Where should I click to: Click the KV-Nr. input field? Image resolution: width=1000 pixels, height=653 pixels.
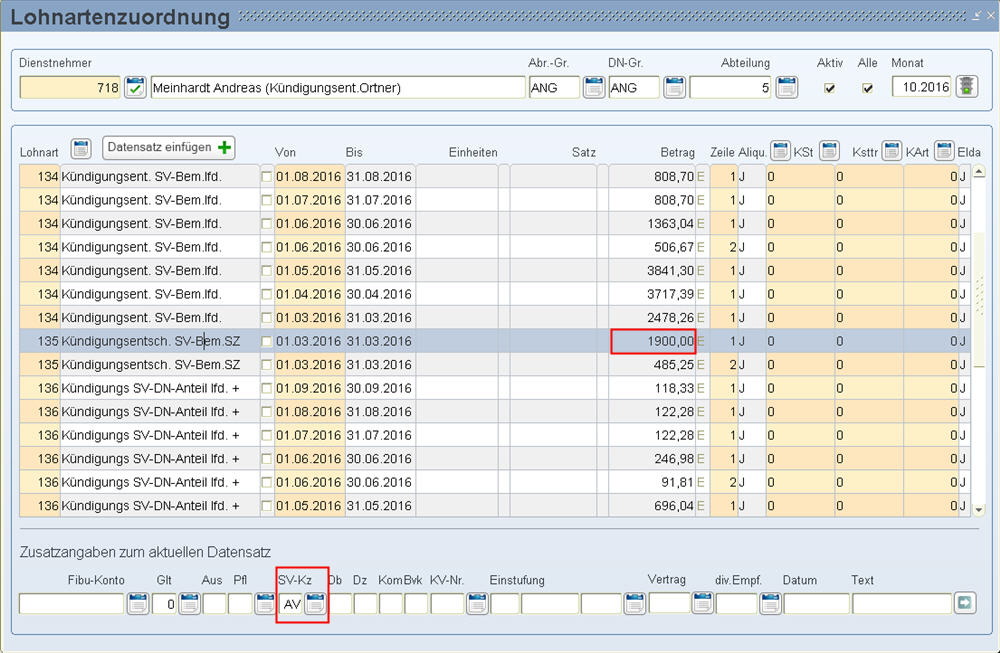click(447, 603)
